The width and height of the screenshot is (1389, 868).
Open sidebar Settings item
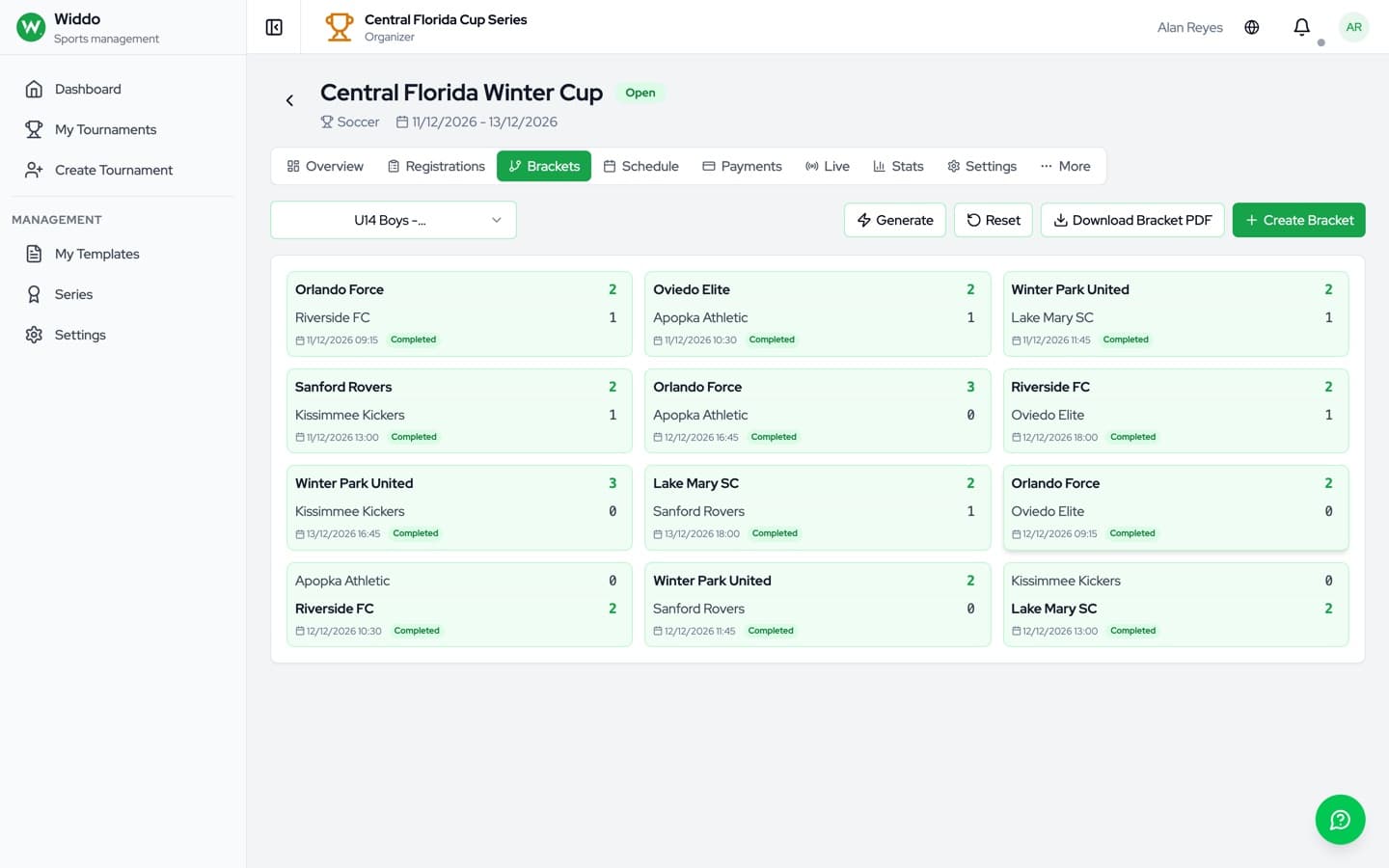123,335
